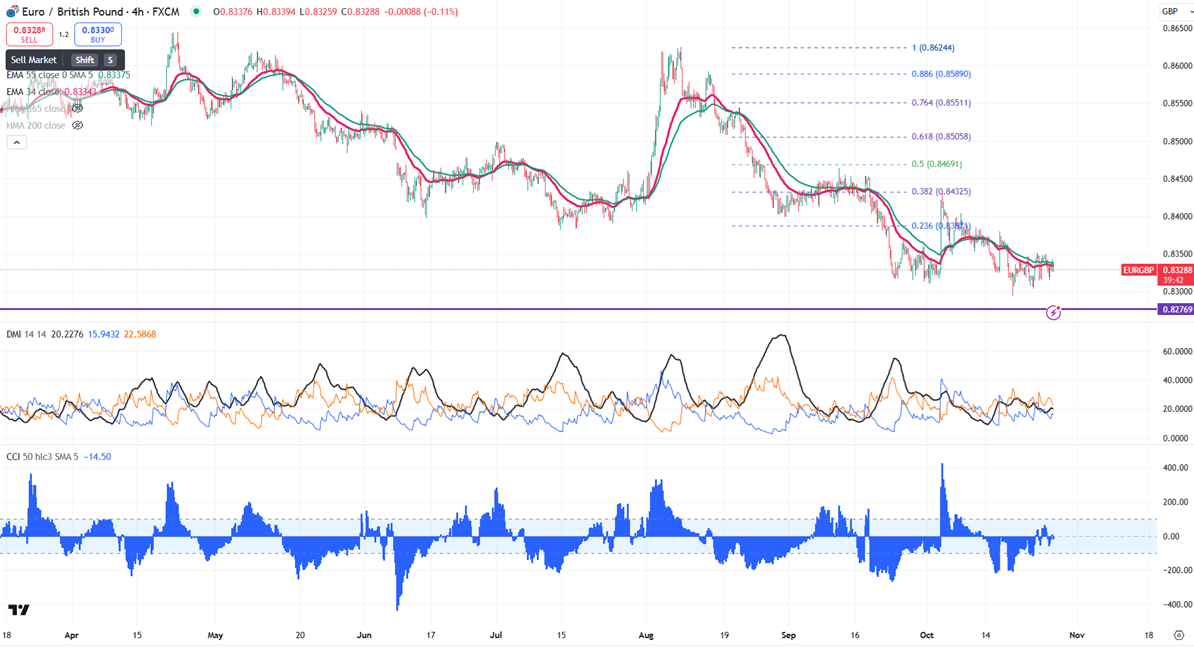
Task: Click the blue 15.9432 DMI value
Action: (x=104, y=334)
